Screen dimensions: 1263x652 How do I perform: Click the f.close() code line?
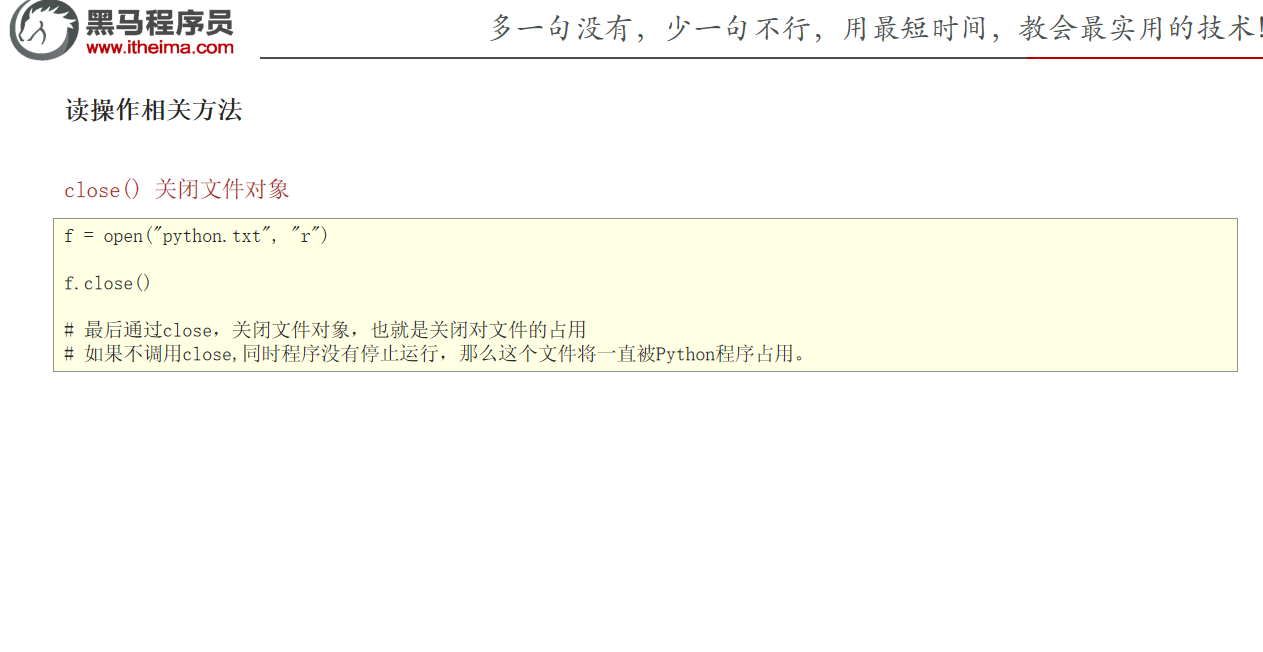point(107,283)
